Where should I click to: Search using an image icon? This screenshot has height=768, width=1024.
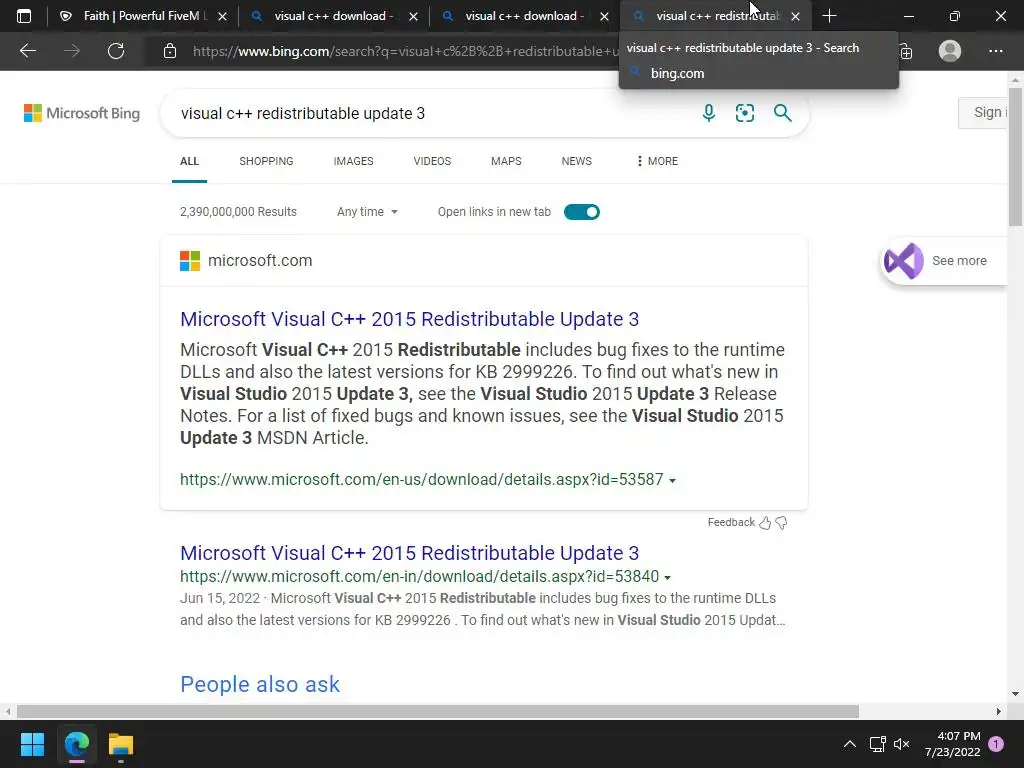tap(744, 113)
